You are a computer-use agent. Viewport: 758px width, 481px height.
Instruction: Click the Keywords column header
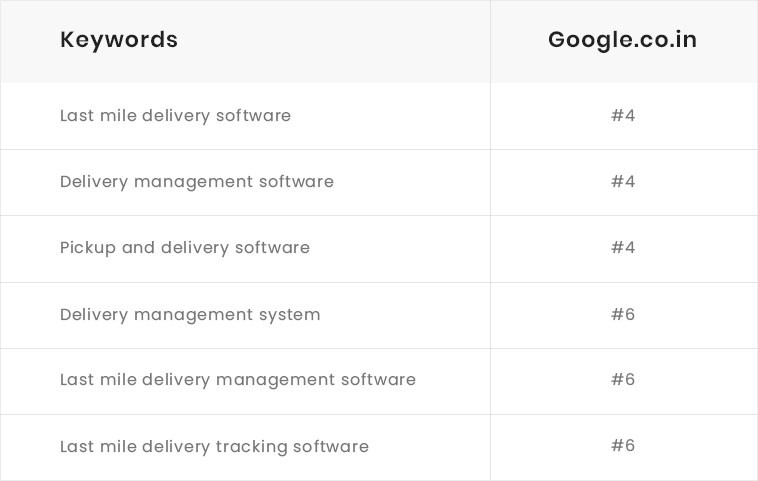119,40
